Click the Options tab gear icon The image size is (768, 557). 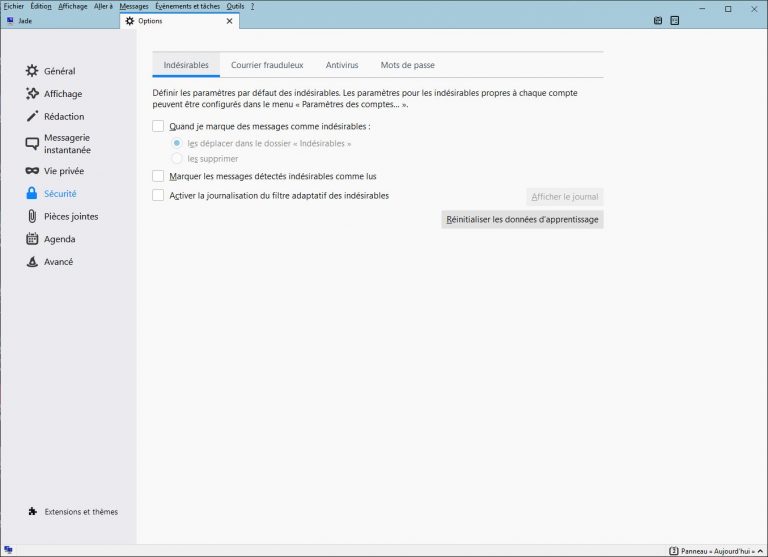pos(129,21)
